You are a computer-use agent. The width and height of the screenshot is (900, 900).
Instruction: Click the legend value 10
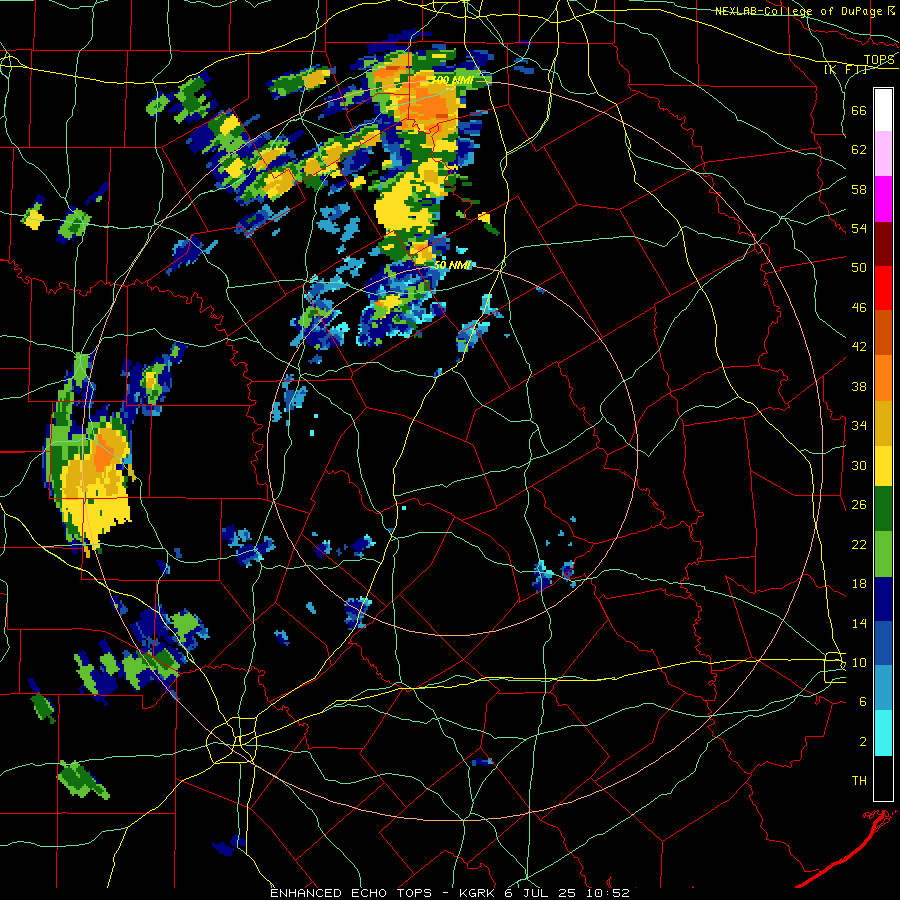[x=859, y=662]
